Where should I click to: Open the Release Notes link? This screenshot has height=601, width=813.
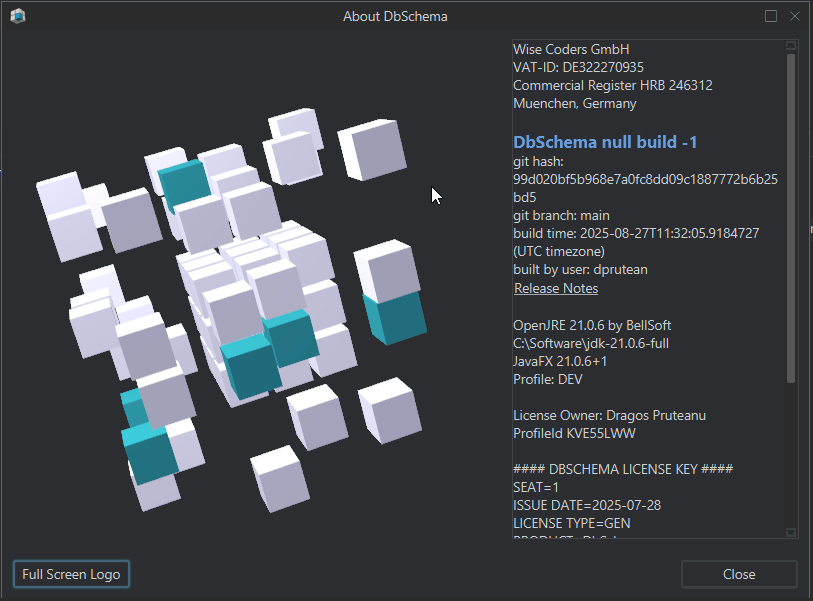click(x=556, y=288)
